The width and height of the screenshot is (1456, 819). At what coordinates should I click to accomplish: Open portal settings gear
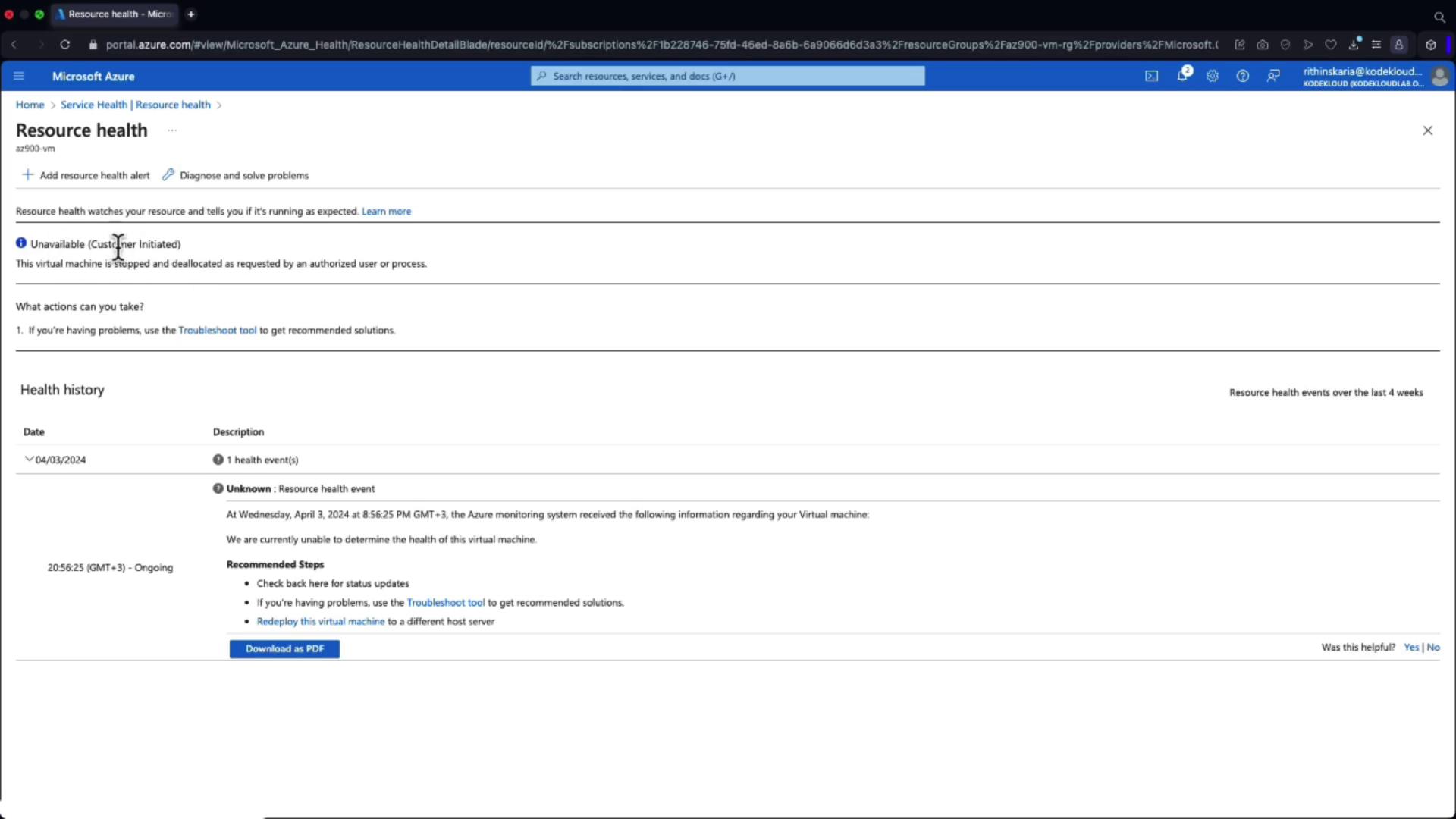click(1213, 76)
